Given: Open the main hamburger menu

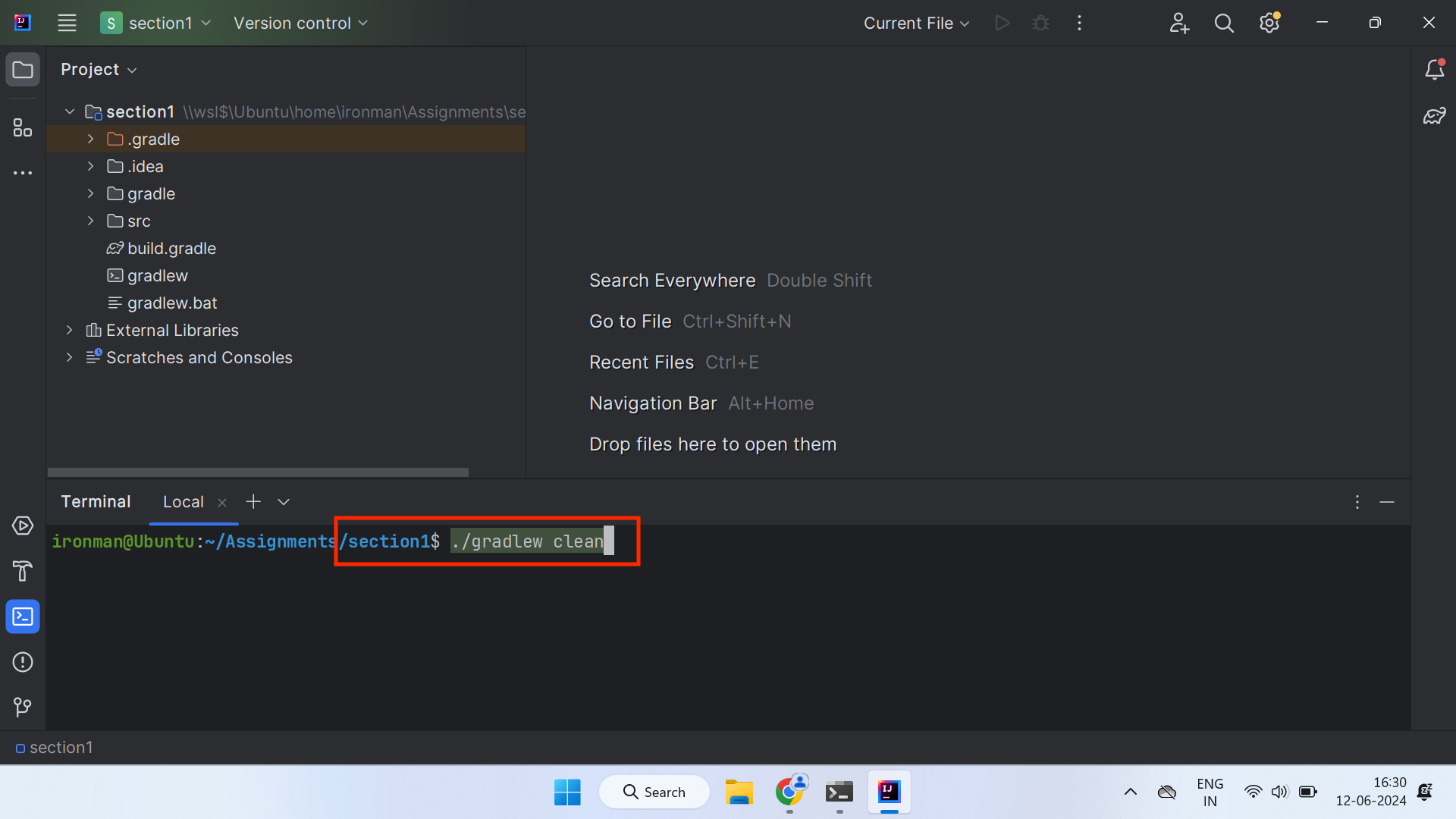Looking at the screenshot, I should click(67, 23).
